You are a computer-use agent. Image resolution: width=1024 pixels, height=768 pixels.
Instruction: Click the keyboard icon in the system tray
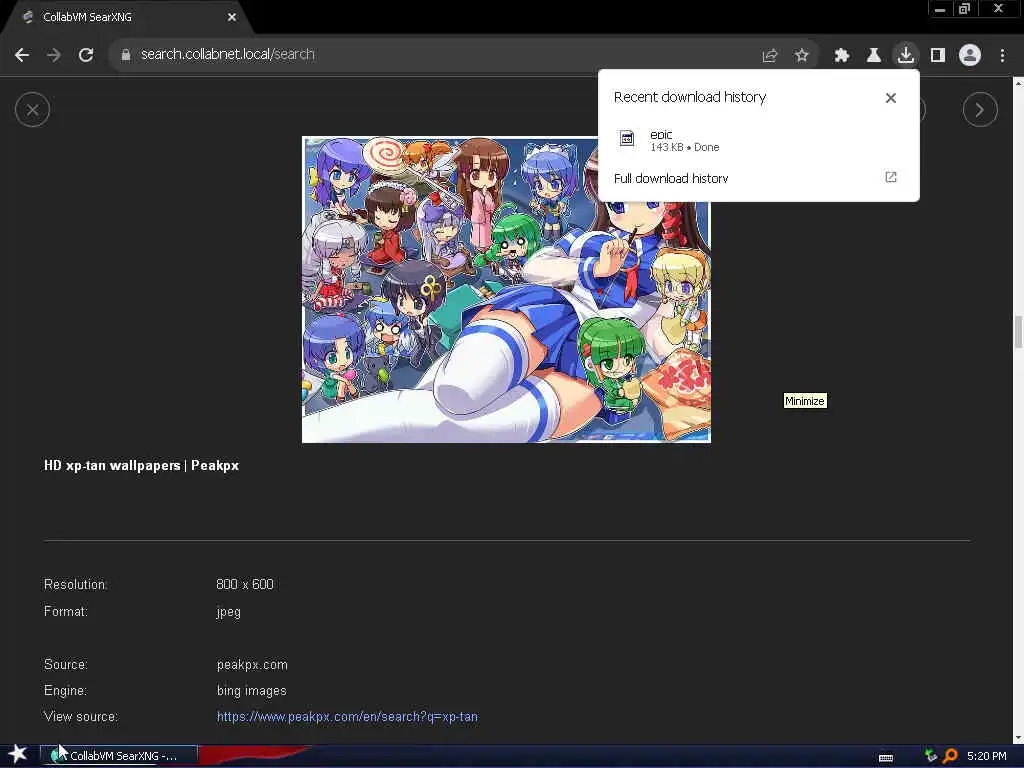pyautogui.click(x=886, y=758)
